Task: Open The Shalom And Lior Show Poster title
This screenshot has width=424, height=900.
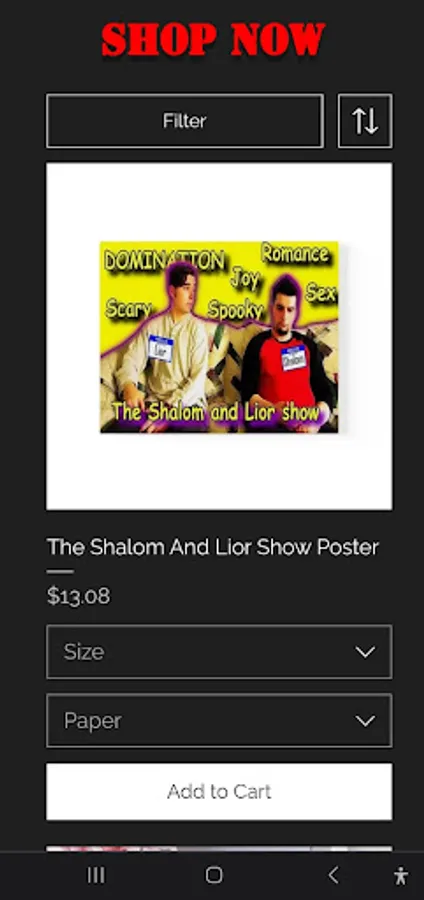Action: coord(213,548)
